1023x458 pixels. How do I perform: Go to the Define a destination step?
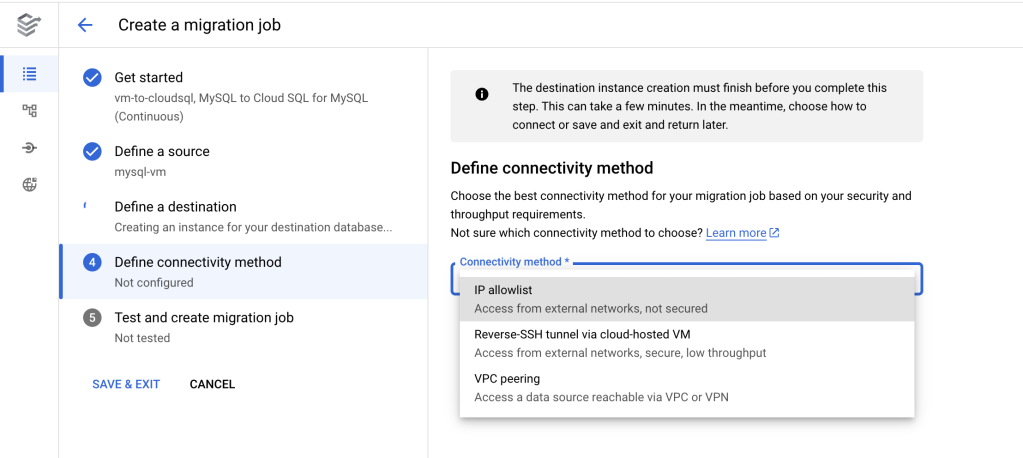[x=175, y=207]
